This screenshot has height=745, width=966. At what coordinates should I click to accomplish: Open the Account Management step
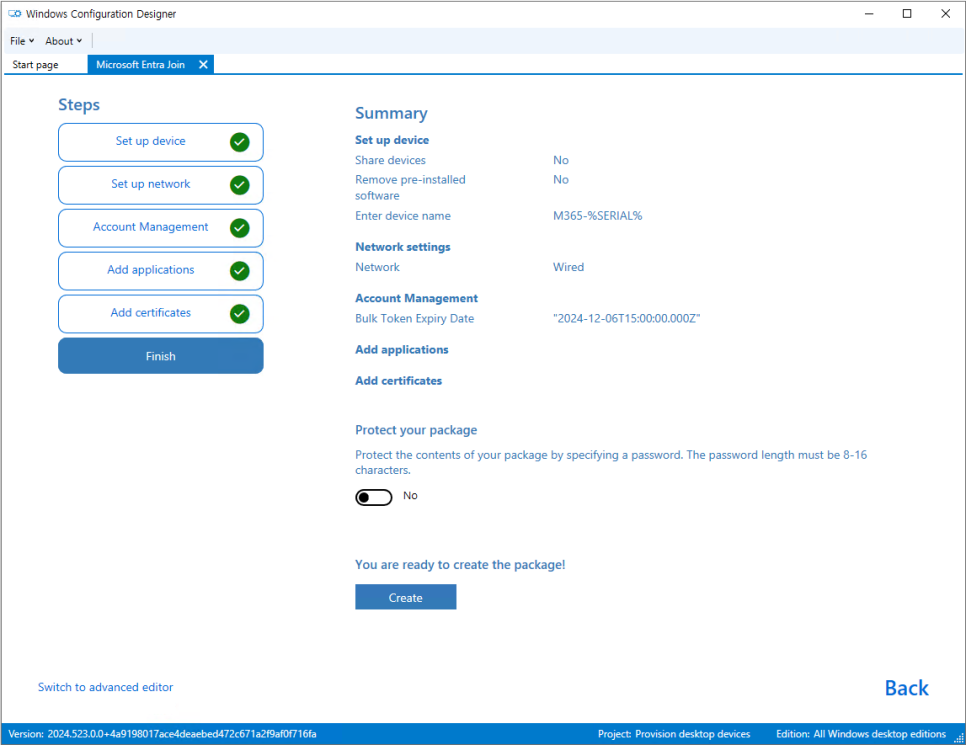tap(161, 228)
